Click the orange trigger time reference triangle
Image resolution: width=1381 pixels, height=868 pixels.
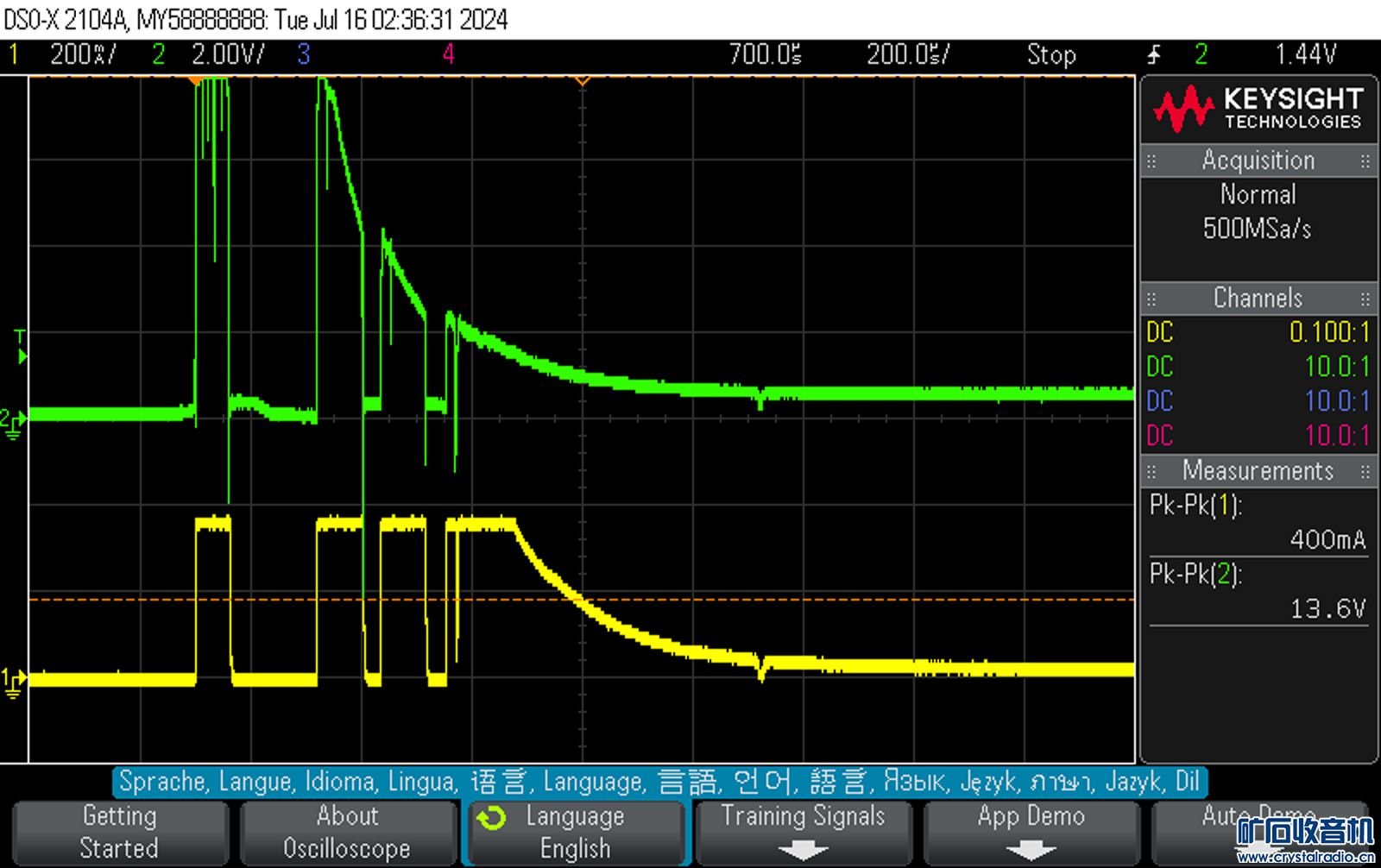click(x=583, y=81)
